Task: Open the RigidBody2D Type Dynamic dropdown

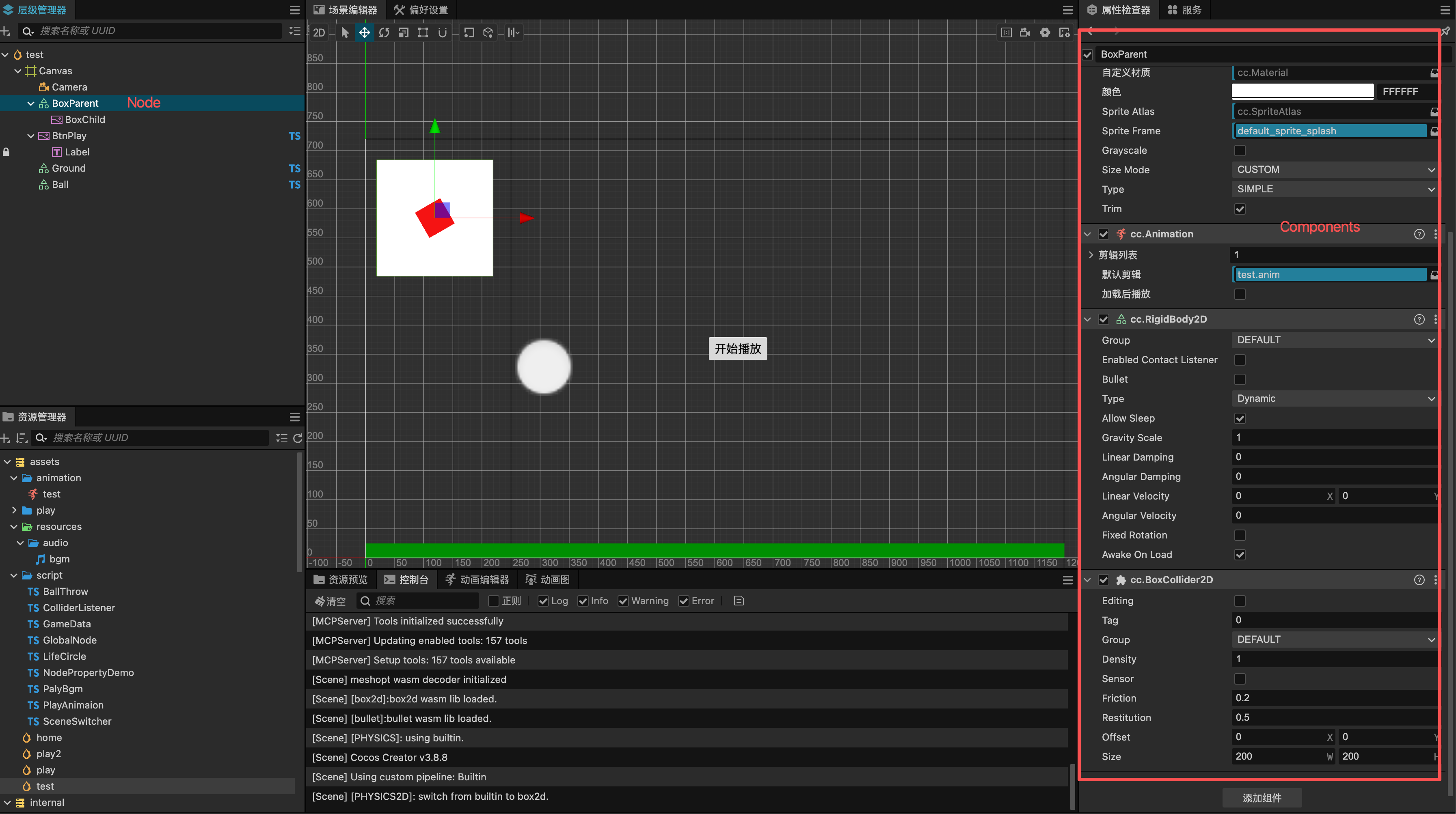Action: 1334,398
